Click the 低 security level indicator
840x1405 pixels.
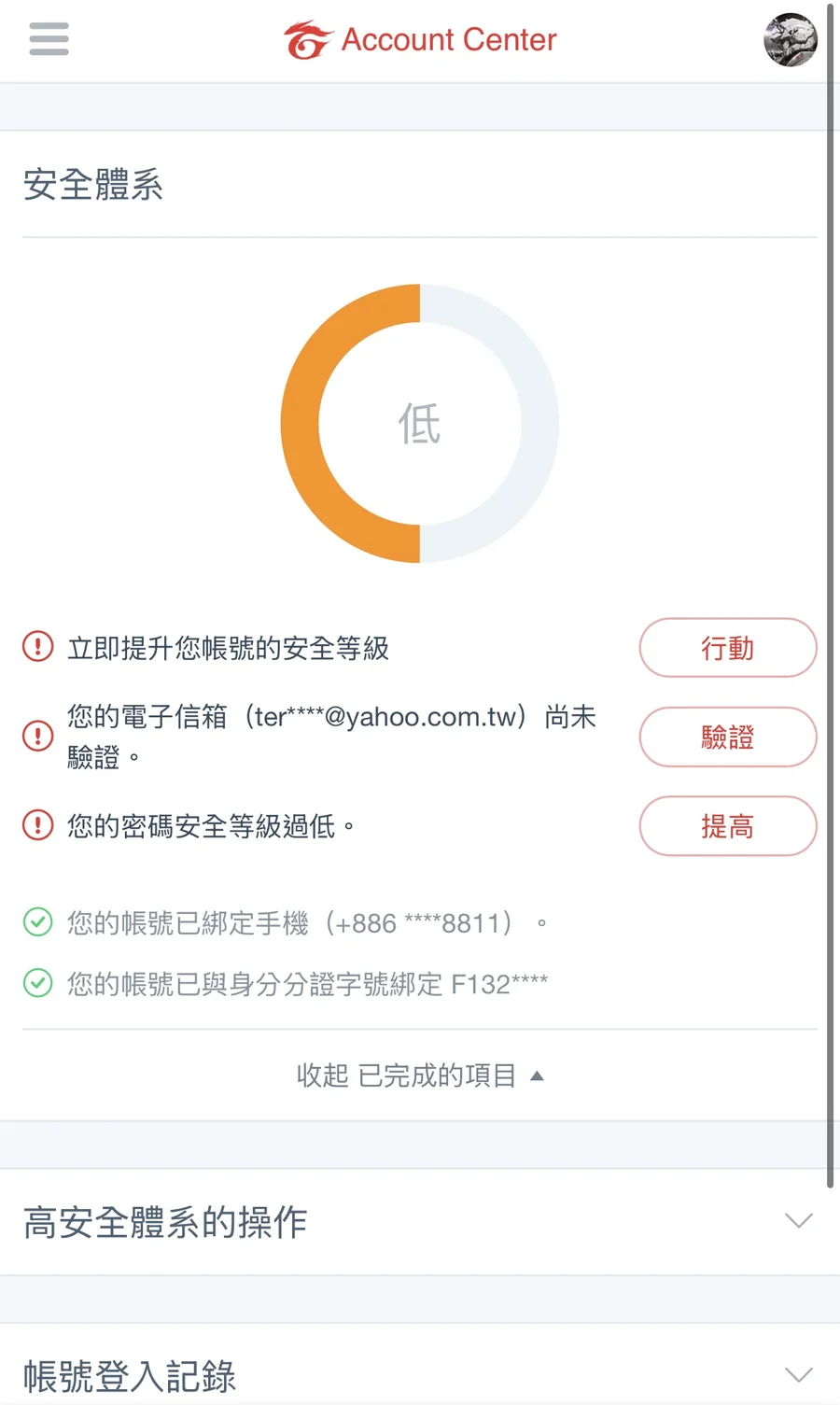coord(420,424)
